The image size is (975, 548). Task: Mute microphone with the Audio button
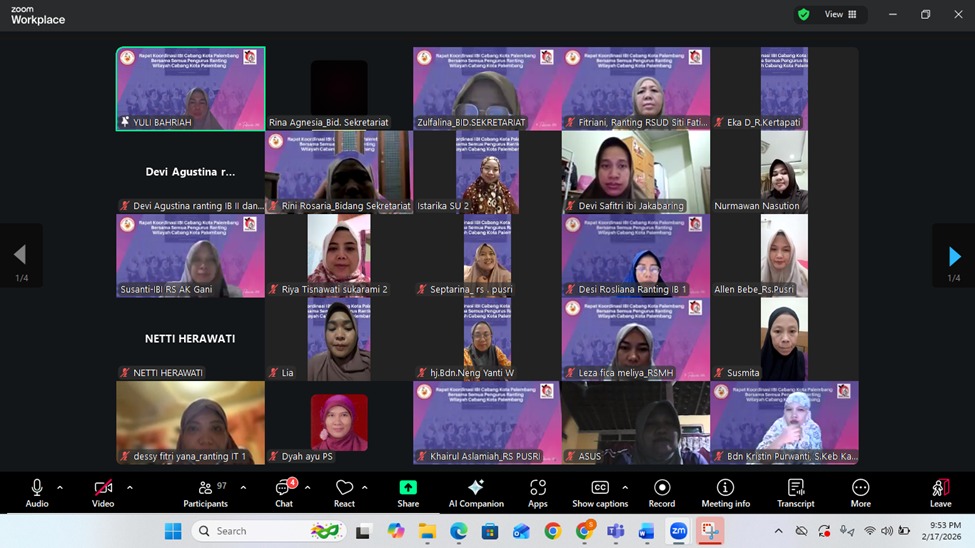[x=37, y=494]
